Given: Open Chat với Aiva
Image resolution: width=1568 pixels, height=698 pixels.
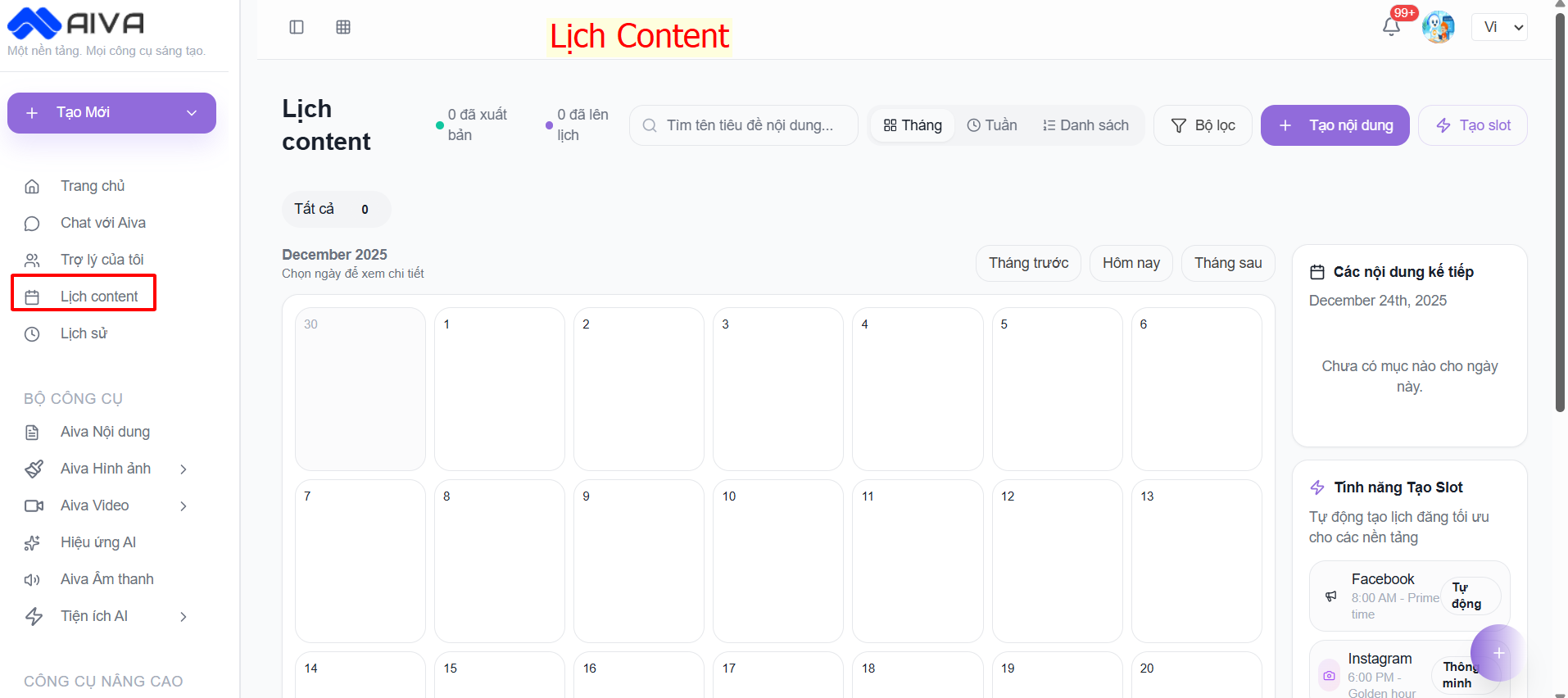Looking at the screenshot, I should (x=102, y=223).
